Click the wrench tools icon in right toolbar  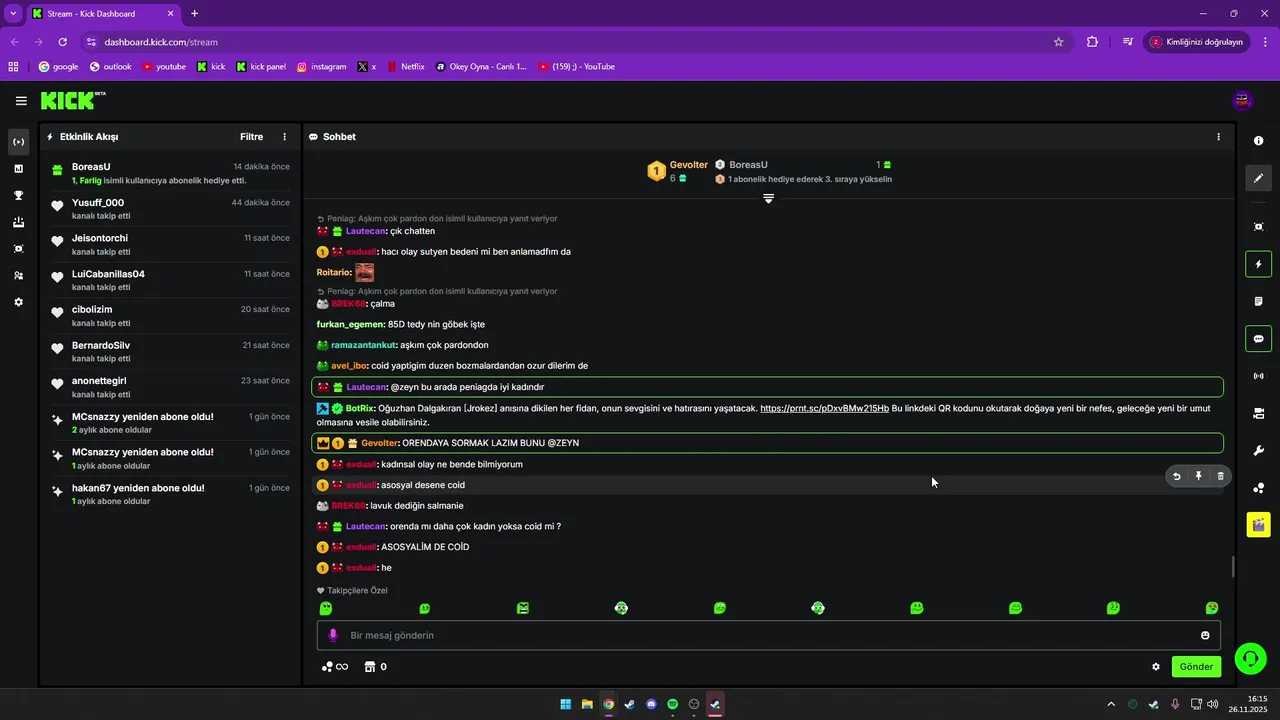[1258, 450]
